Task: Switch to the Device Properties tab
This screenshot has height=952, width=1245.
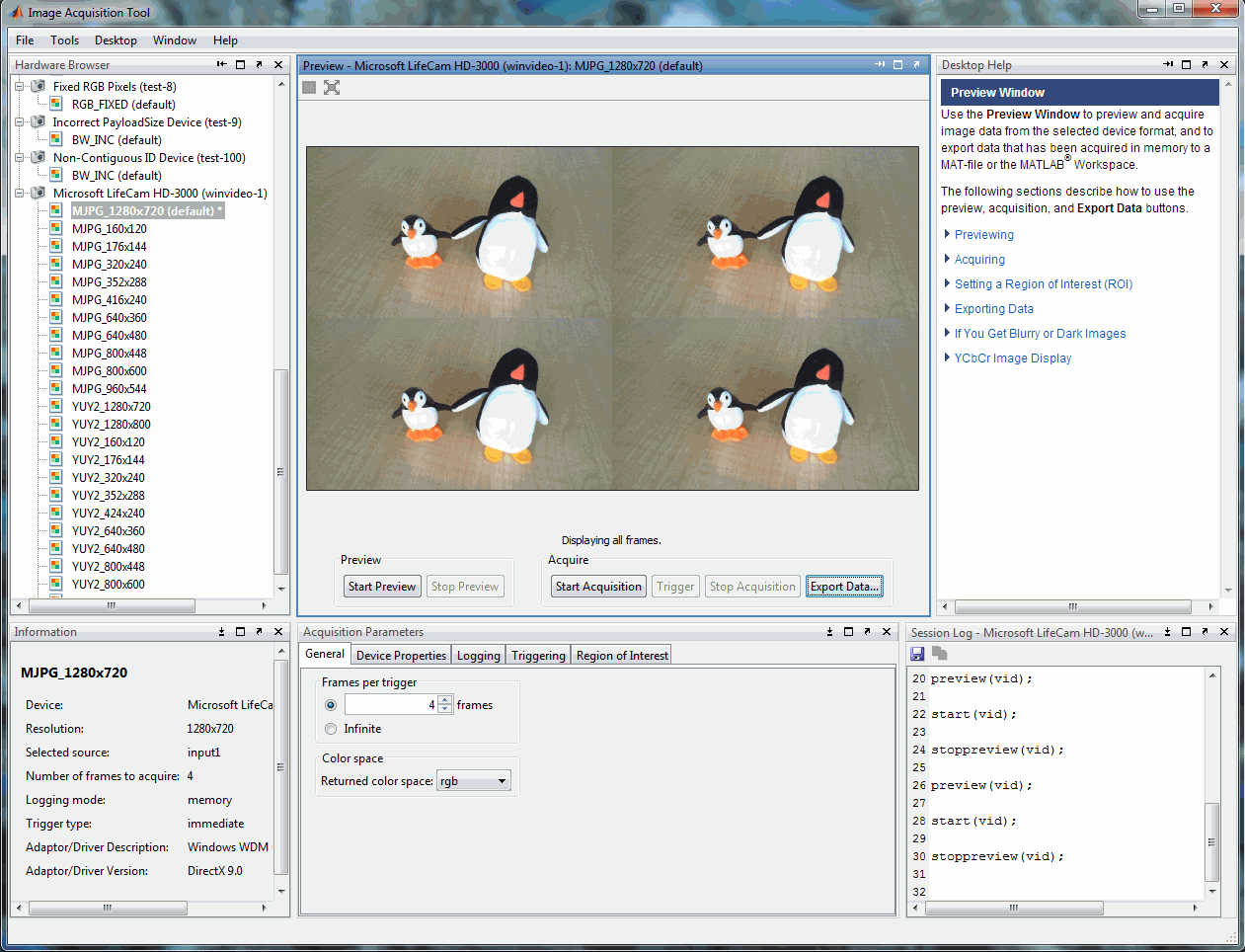Action: tap(401, 655)
